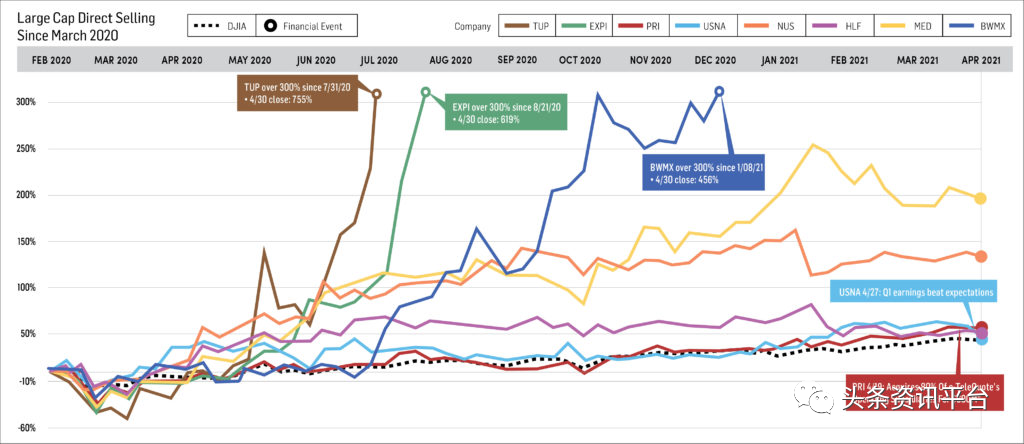Select DEC 2020 on the timeline
The width and height of the screenshot is (1024, 444).
[x=715, y=60]
